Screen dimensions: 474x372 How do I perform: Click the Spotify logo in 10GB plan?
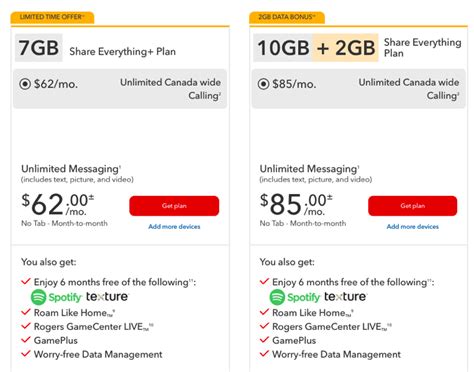coord(295,297)
